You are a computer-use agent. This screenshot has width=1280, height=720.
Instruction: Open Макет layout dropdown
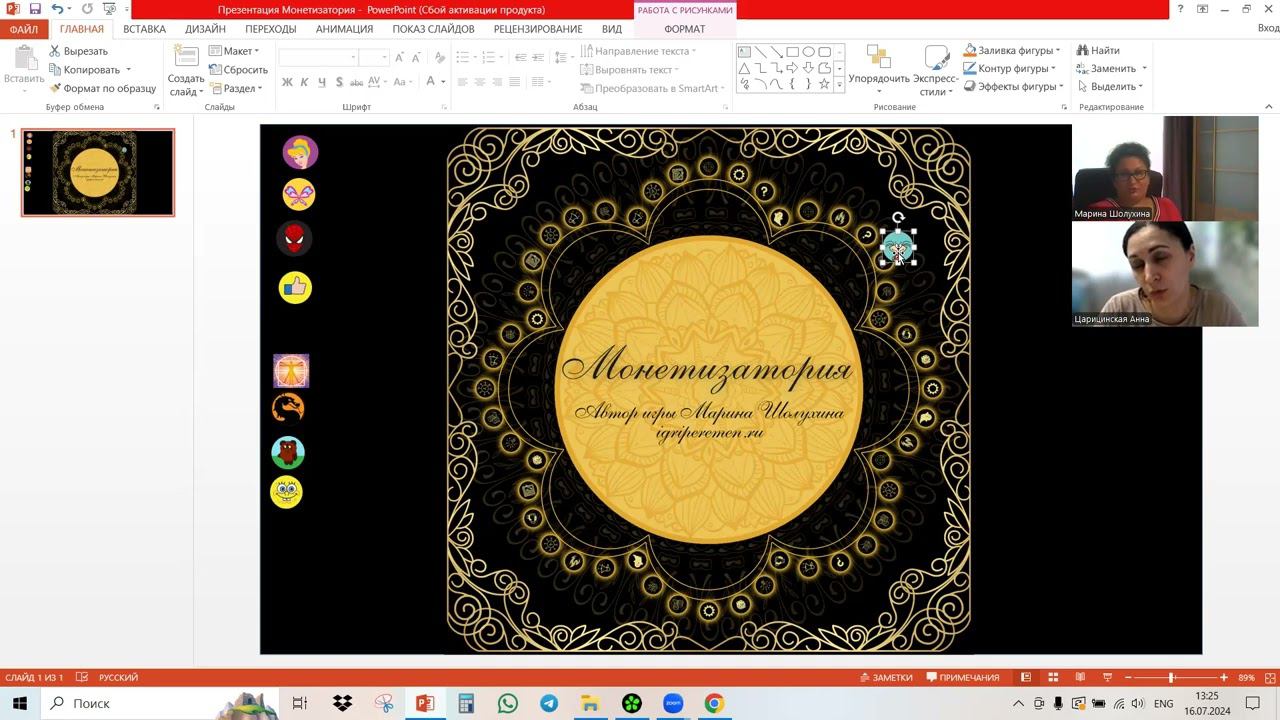coord(234,51)
